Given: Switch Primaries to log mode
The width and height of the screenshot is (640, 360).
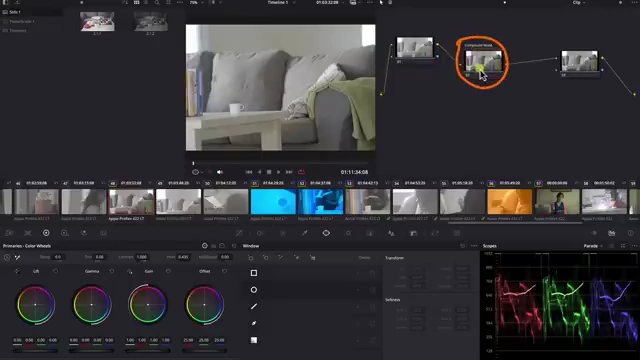Looking at the screenshot, I should click(222, 246).
